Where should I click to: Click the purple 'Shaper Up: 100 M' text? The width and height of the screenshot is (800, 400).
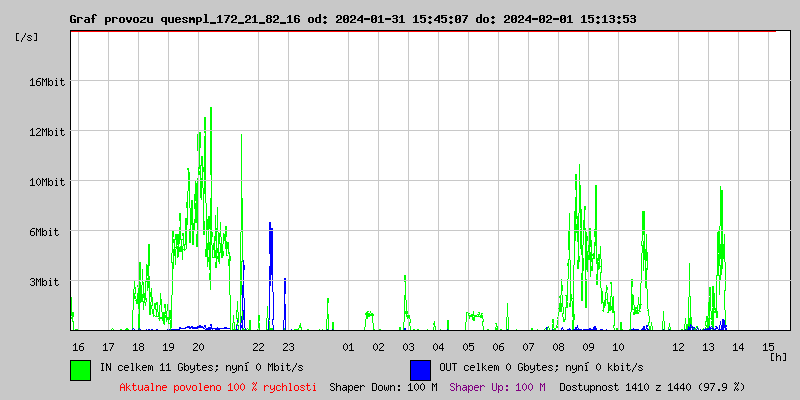point(497,387)
